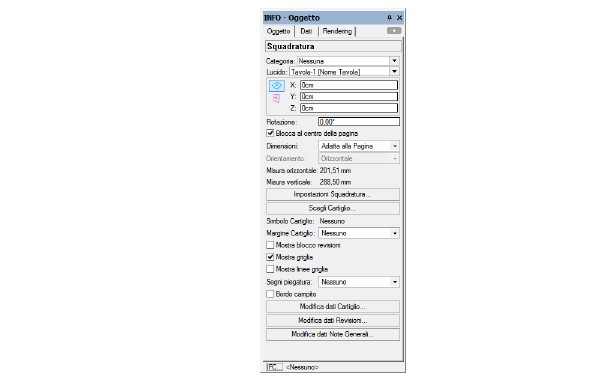607x383 pixels.
Task: Select the pink screen plane mode icon
Action: (276, 98)
